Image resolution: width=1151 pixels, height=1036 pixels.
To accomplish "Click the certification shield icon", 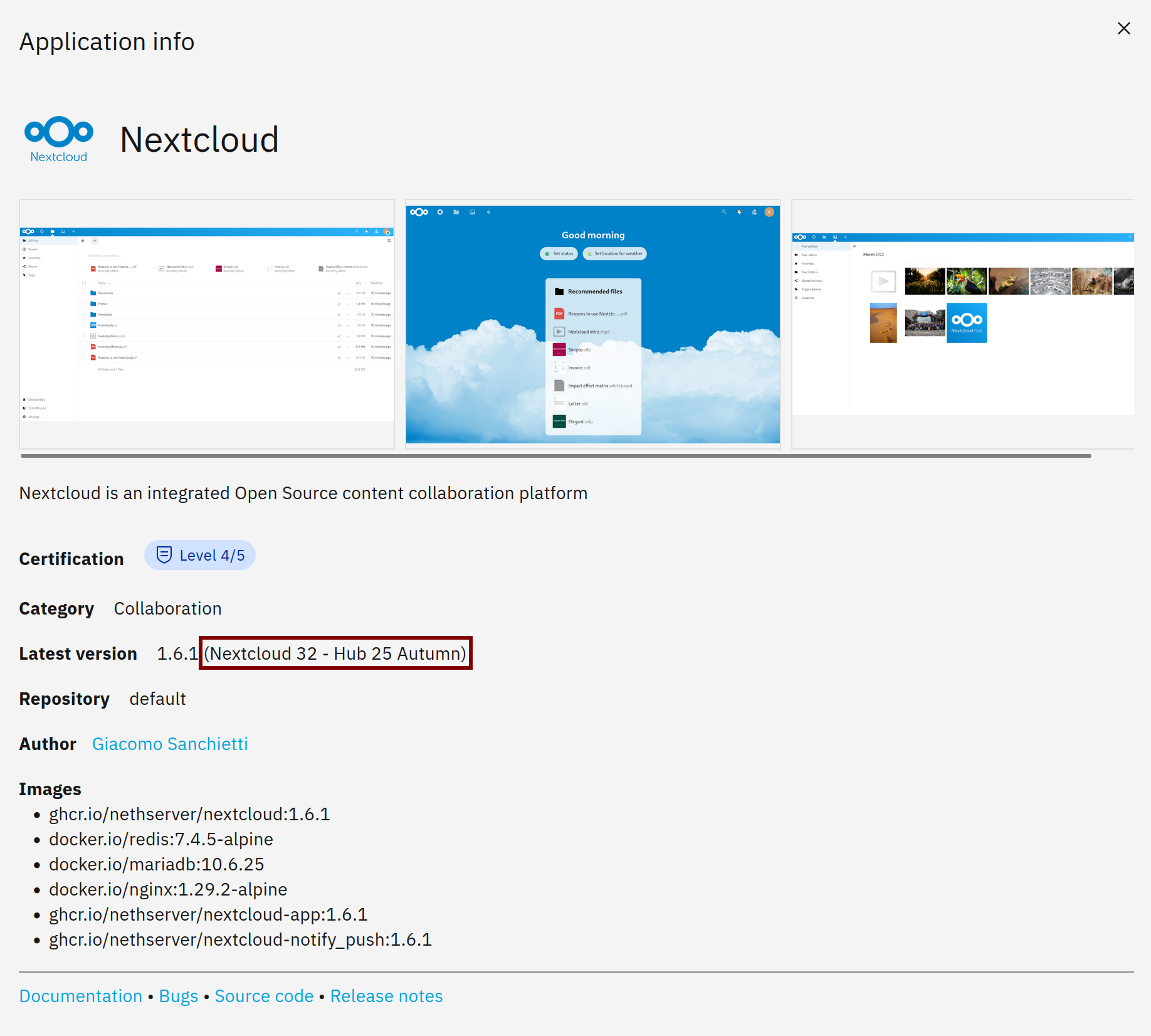I will tap(164, 555).
